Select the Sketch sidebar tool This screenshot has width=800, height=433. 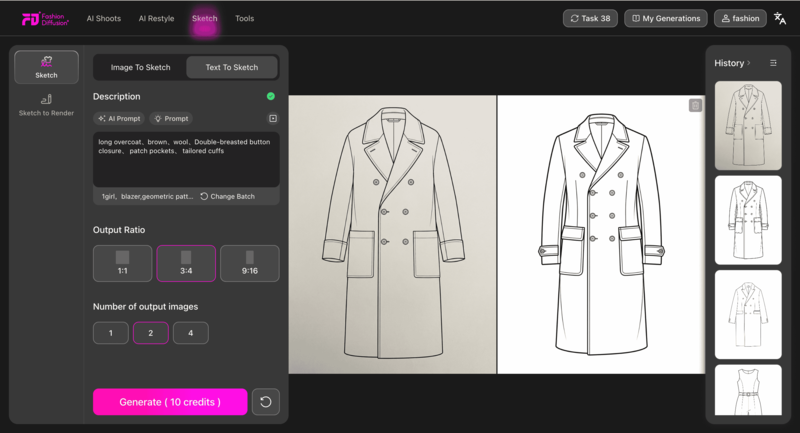coord(46,67)
